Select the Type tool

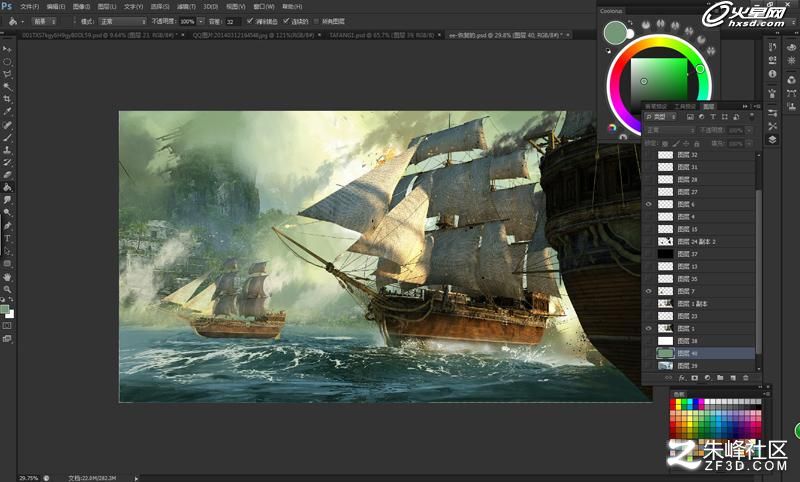(7, 239)
